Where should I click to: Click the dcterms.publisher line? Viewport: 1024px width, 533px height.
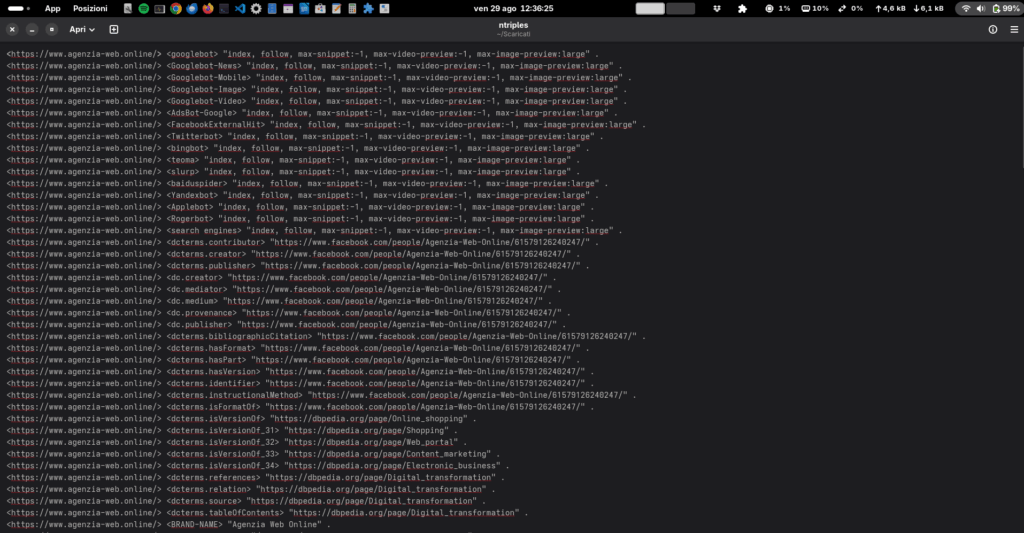(298, 266)
